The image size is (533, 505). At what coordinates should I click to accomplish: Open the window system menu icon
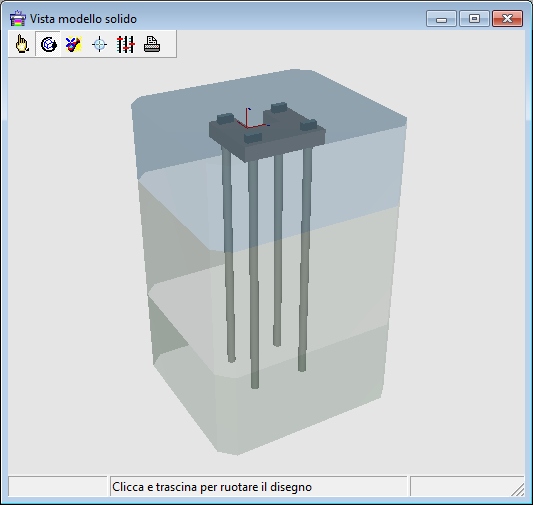click(17, 18)
